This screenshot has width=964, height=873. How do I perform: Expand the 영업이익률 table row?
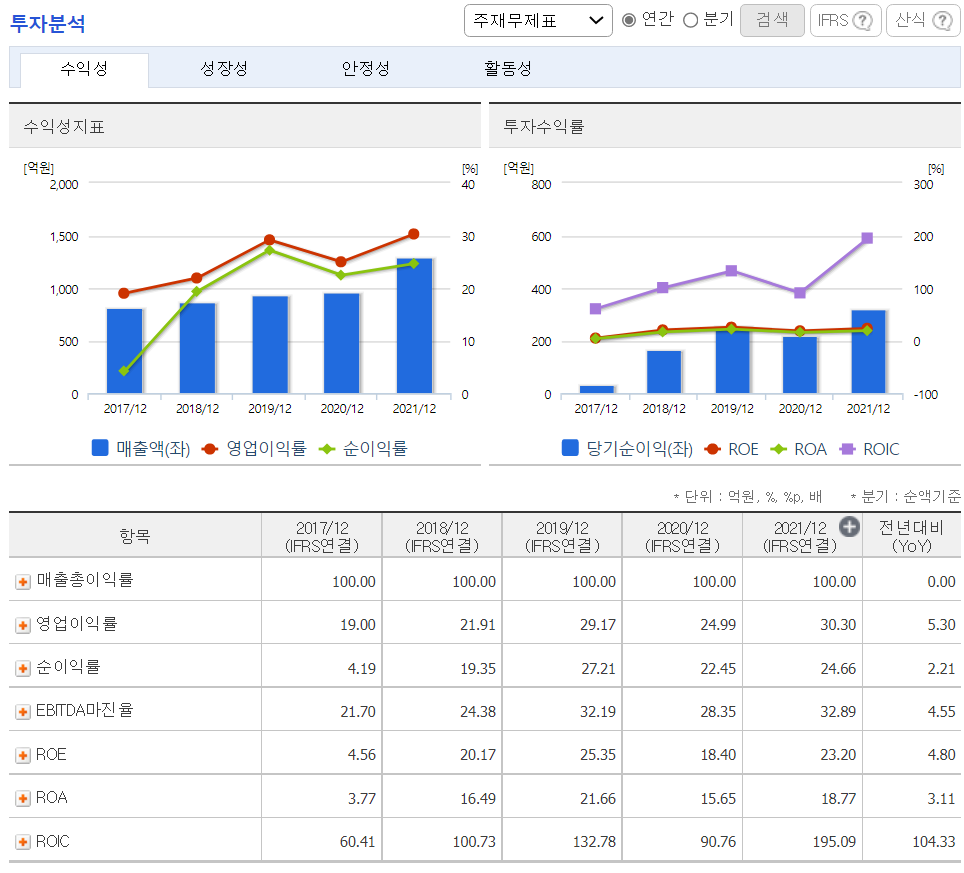[x=23, y=625]
